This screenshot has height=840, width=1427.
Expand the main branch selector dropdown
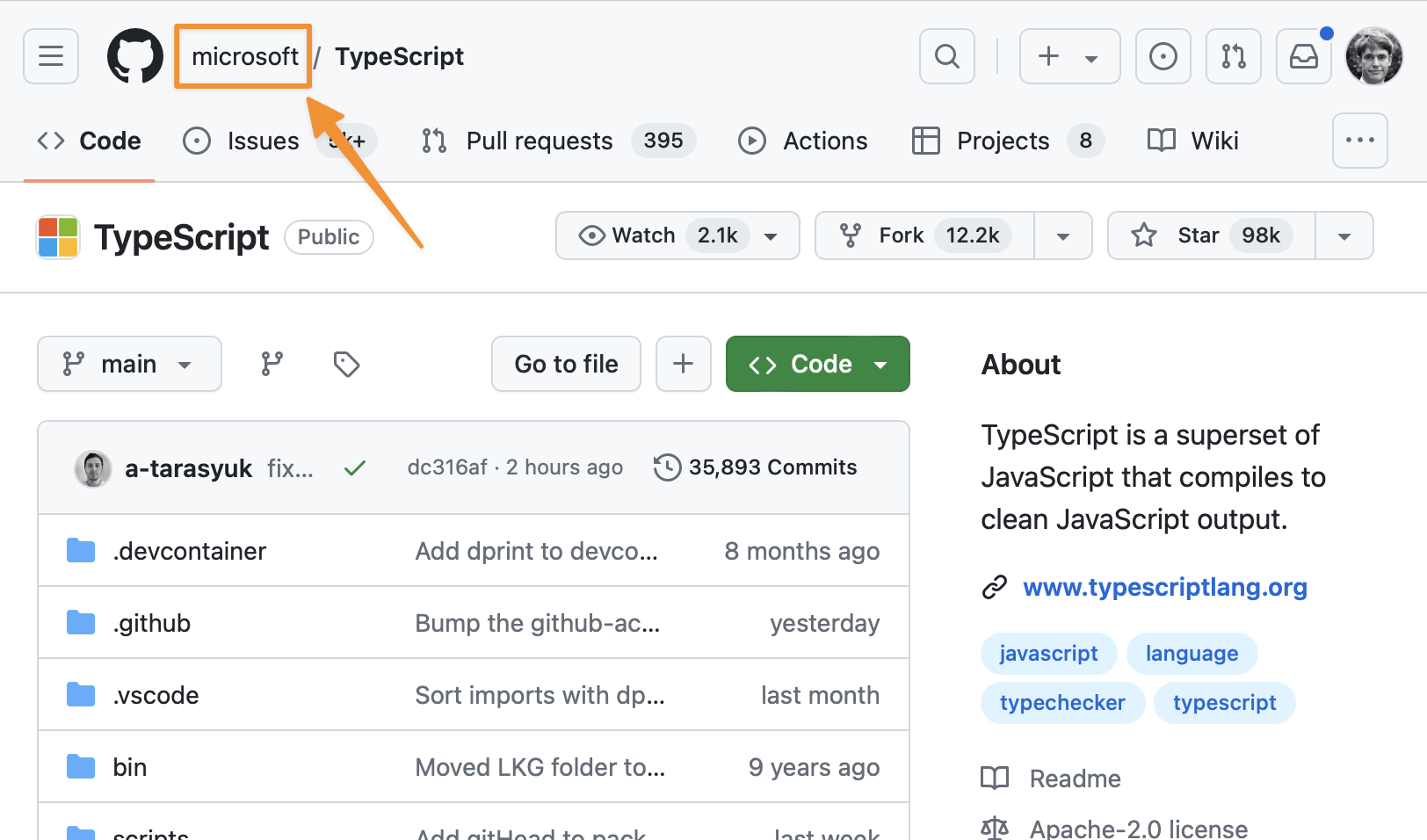[129, 364]
